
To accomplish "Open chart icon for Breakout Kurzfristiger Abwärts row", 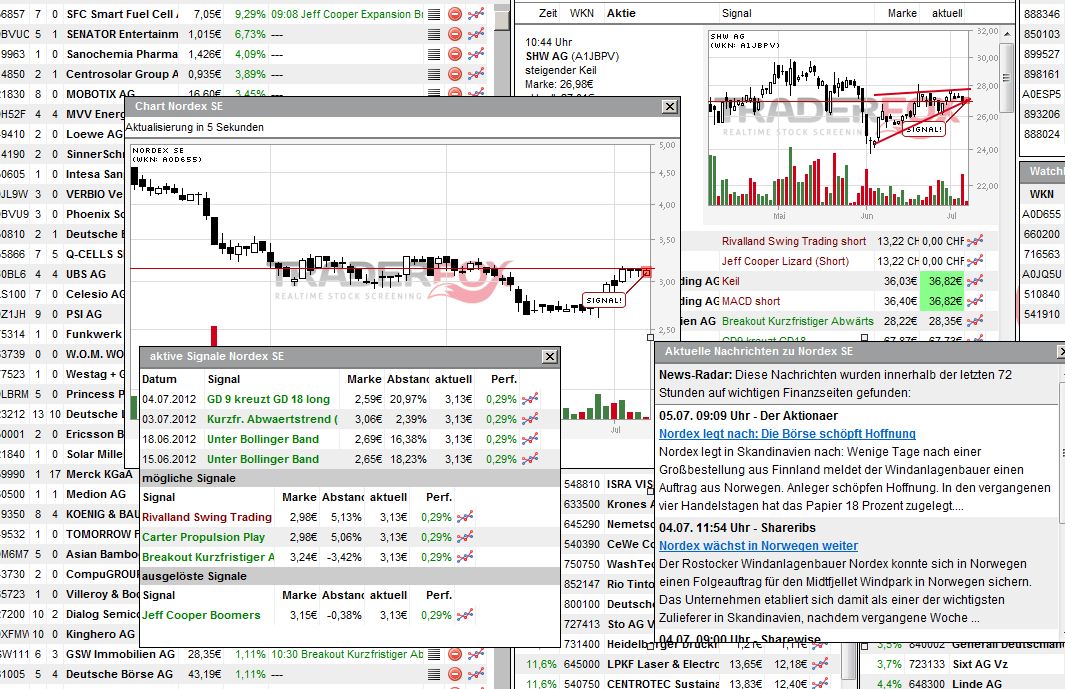I will pos(975,321).
